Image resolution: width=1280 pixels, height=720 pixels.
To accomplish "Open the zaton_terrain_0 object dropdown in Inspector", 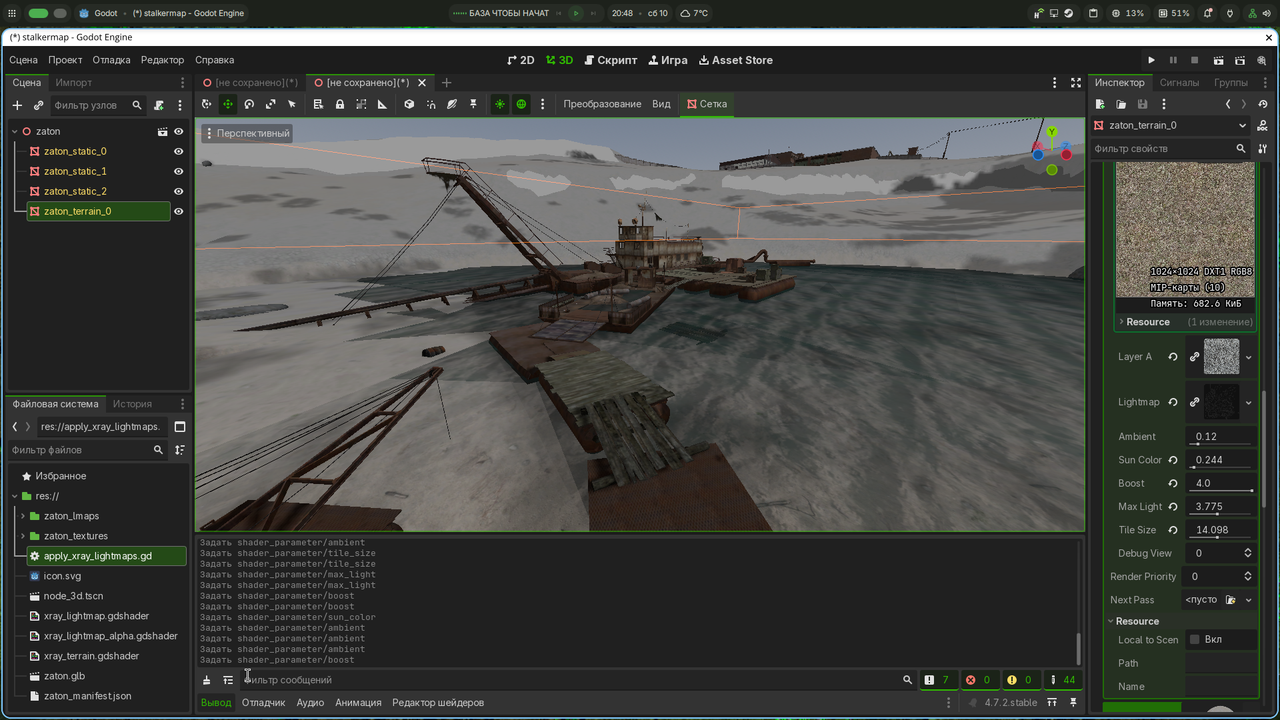I will (x=1242, y=126).
